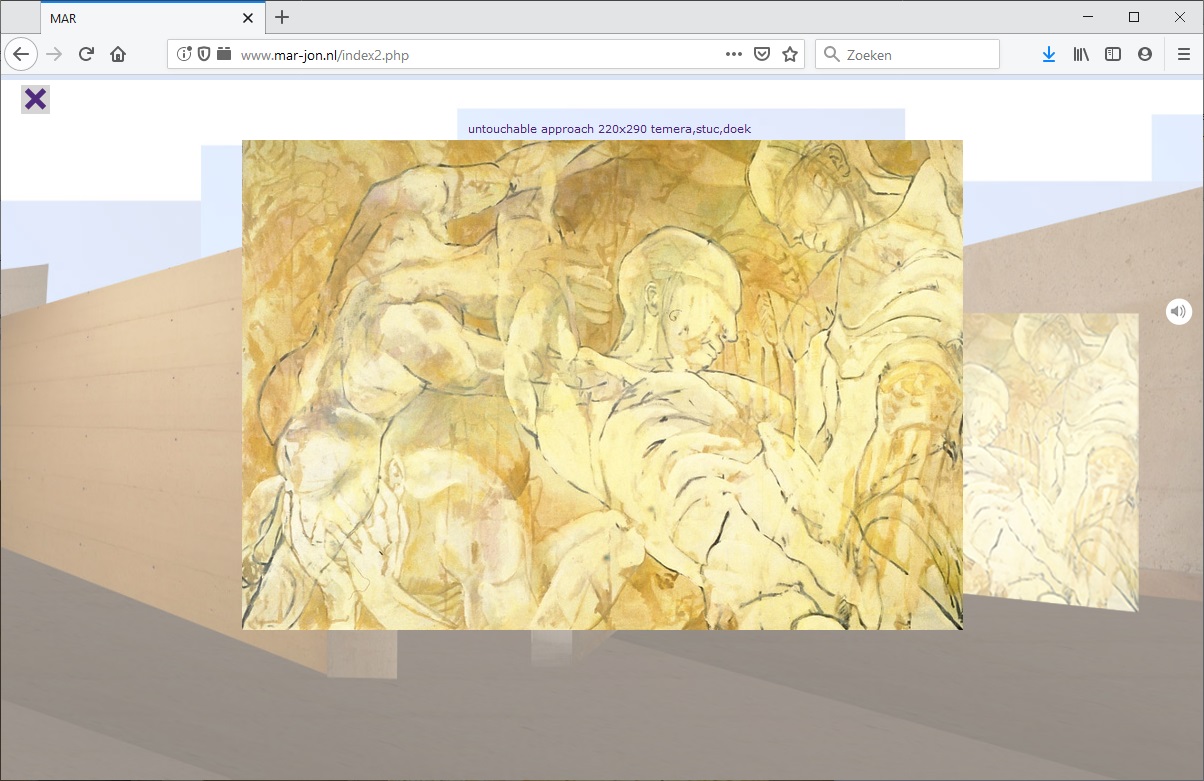Select the MAR browser tab
This screenshot has height=781, width=1204.
(140, 18)
